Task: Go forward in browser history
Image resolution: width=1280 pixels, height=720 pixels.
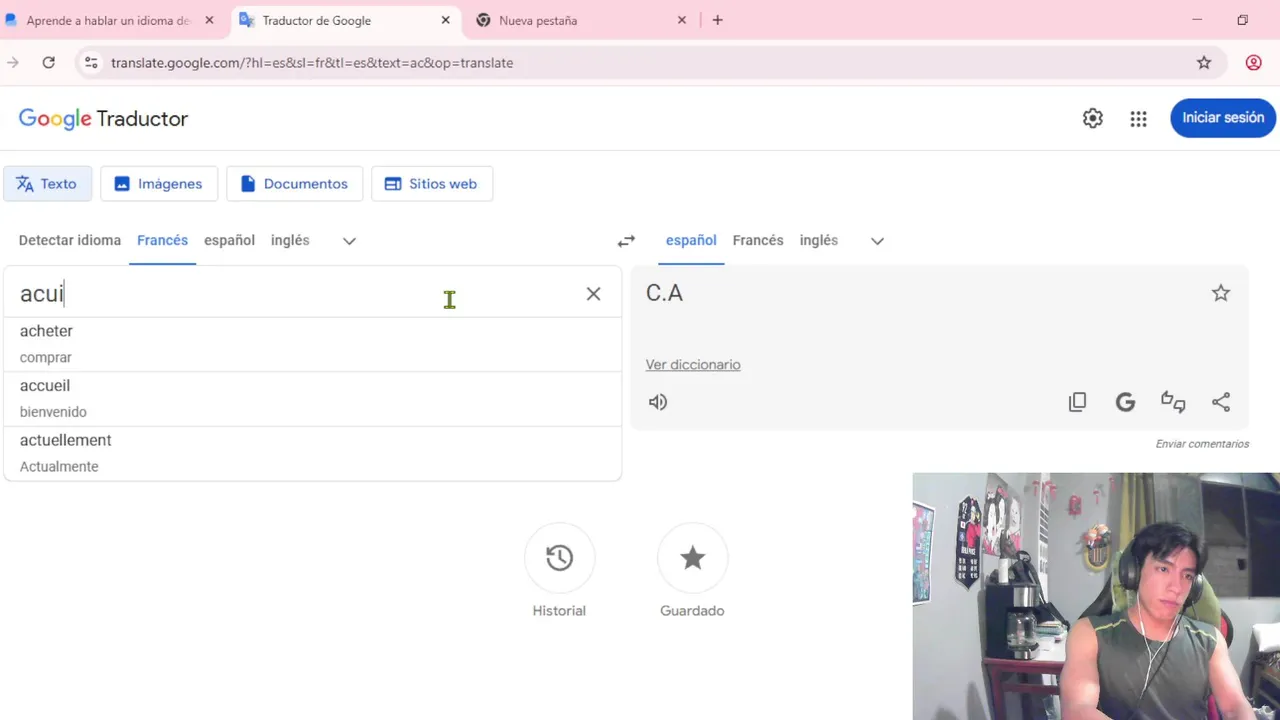Action: point(12,62)
